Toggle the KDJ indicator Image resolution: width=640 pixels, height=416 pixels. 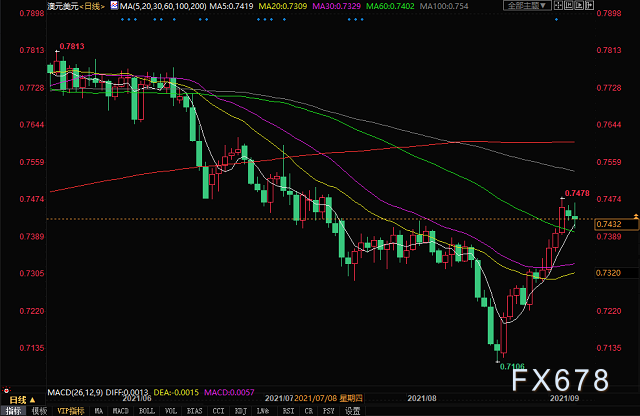pyautogui.click(x=239, y=410)
